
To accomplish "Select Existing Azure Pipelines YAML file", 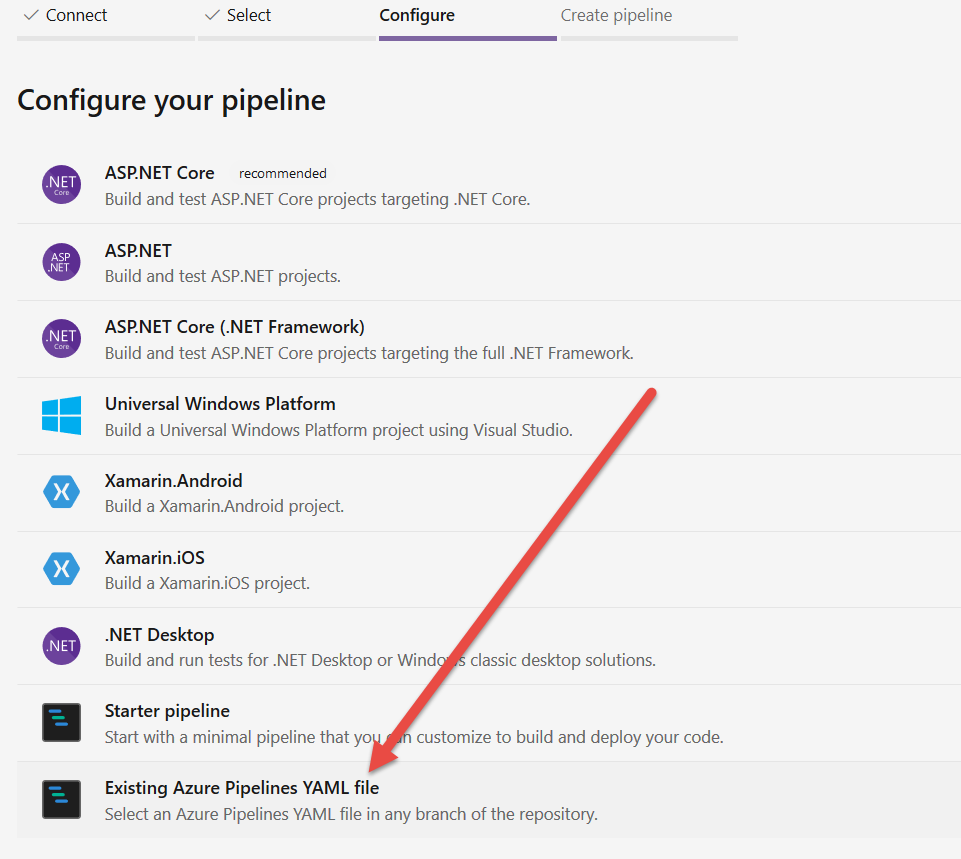I will pyautogui.click(x=242, y=788).
